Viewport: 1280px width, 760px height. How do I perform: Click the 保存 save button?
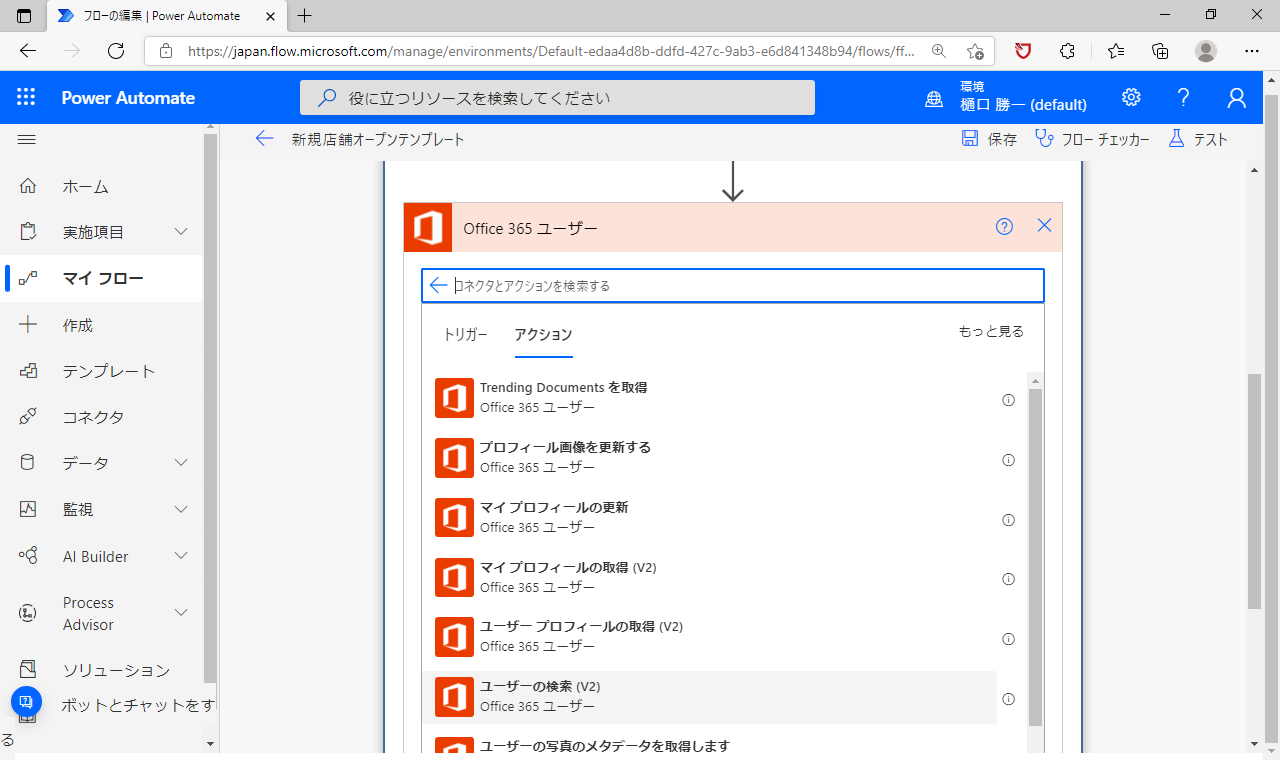989,139
